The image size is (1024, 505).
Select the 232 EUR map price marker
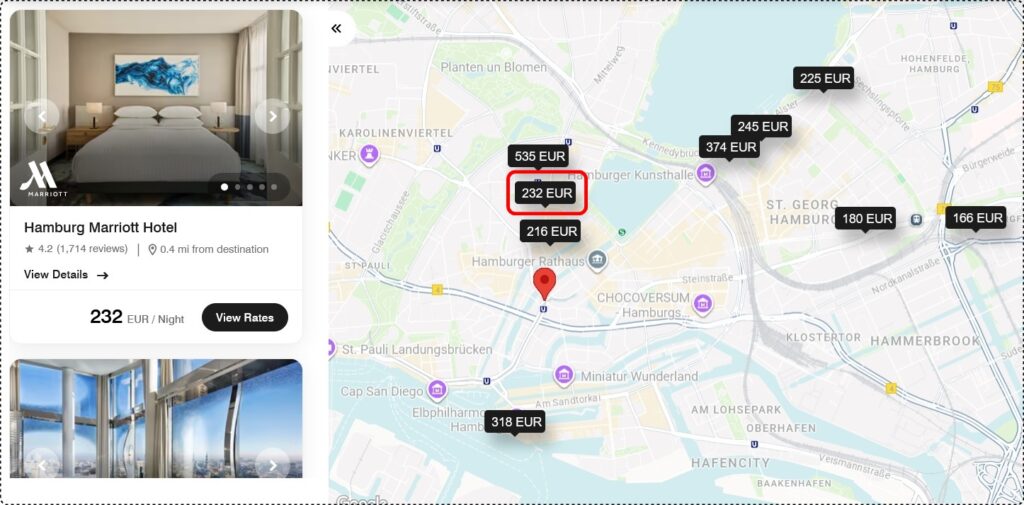(x=545, y=193)
